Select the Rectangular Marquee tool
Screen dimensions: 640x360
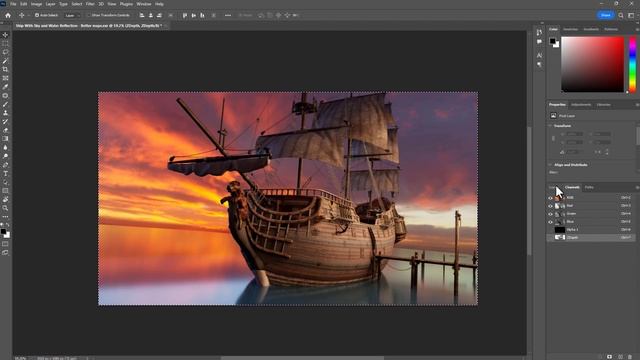pos(5,44)
